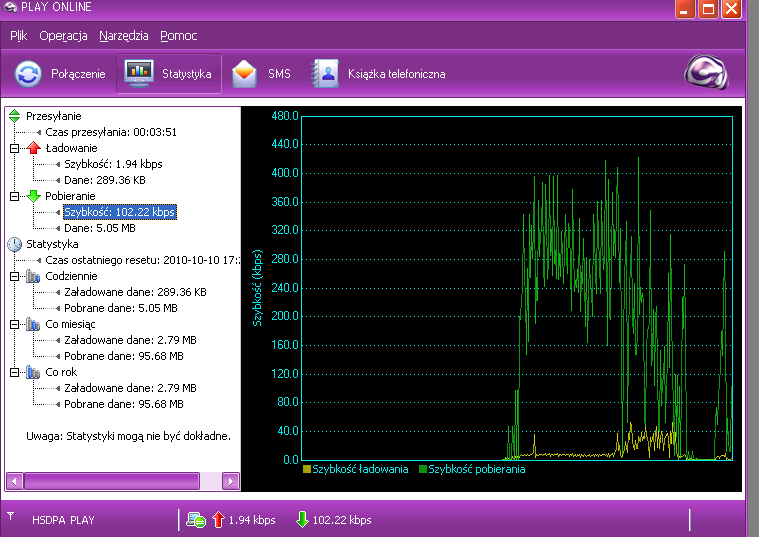The width and height of the screenshot is (759, 537).
Task: Select the Co miesiąc tree item label
Action: click(x=70, y=324)
